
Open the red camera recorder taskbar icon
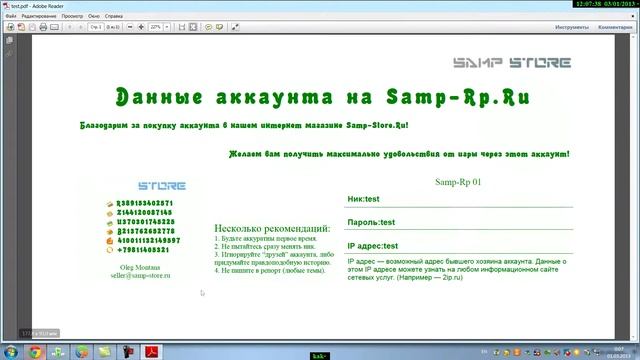(128, 351)
